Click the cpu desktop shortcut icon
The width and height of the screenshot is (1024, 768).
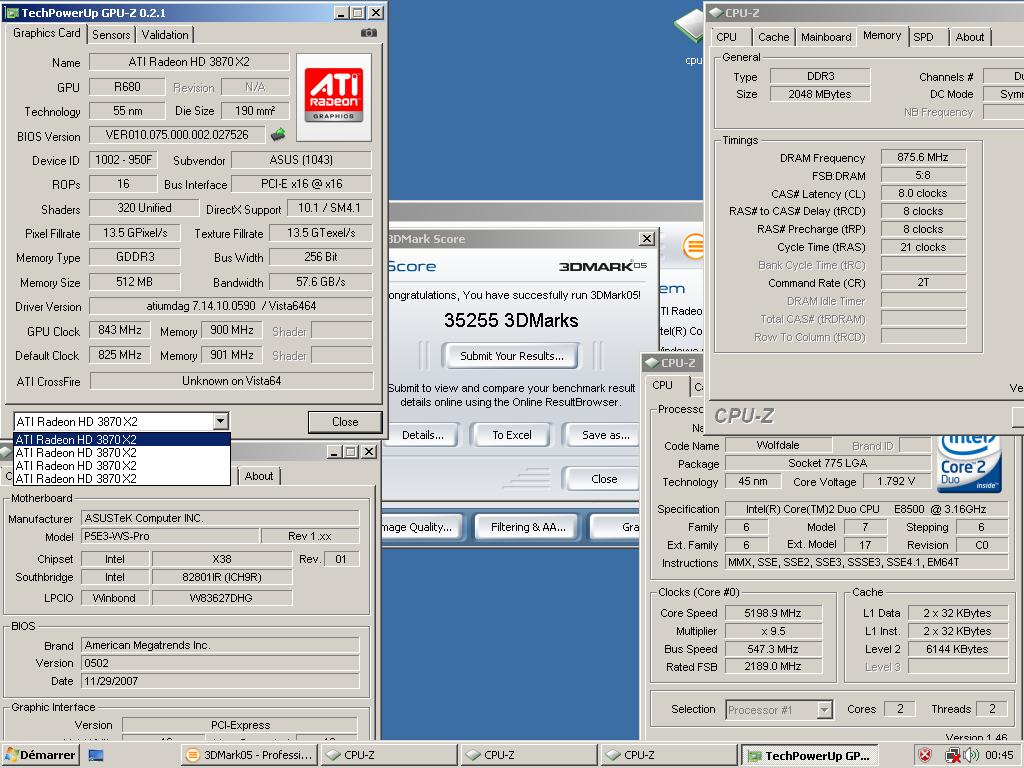(x=688, y=26)
